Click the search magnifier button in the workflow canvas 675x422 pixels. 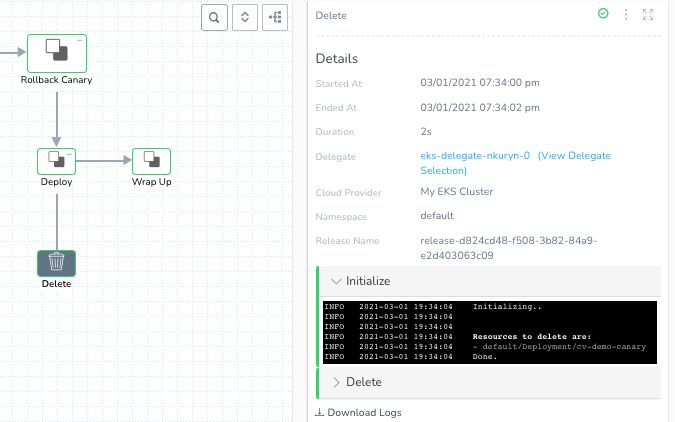(214, 18)
